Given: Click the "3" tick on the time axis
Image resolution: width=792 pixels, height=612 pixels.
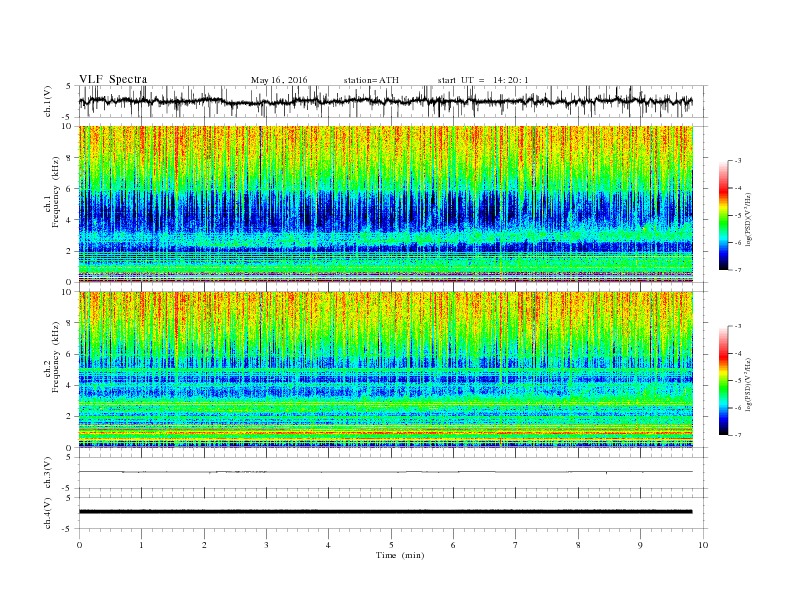Looking at the screenshot, I should (x=266, y=545).
